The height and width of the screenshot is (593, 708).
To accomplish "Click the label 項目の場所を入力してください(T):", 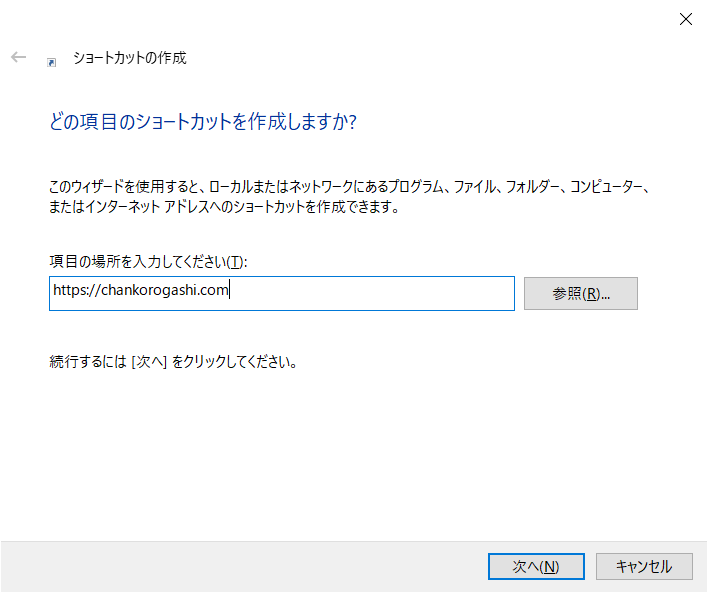I will [148, 261].
